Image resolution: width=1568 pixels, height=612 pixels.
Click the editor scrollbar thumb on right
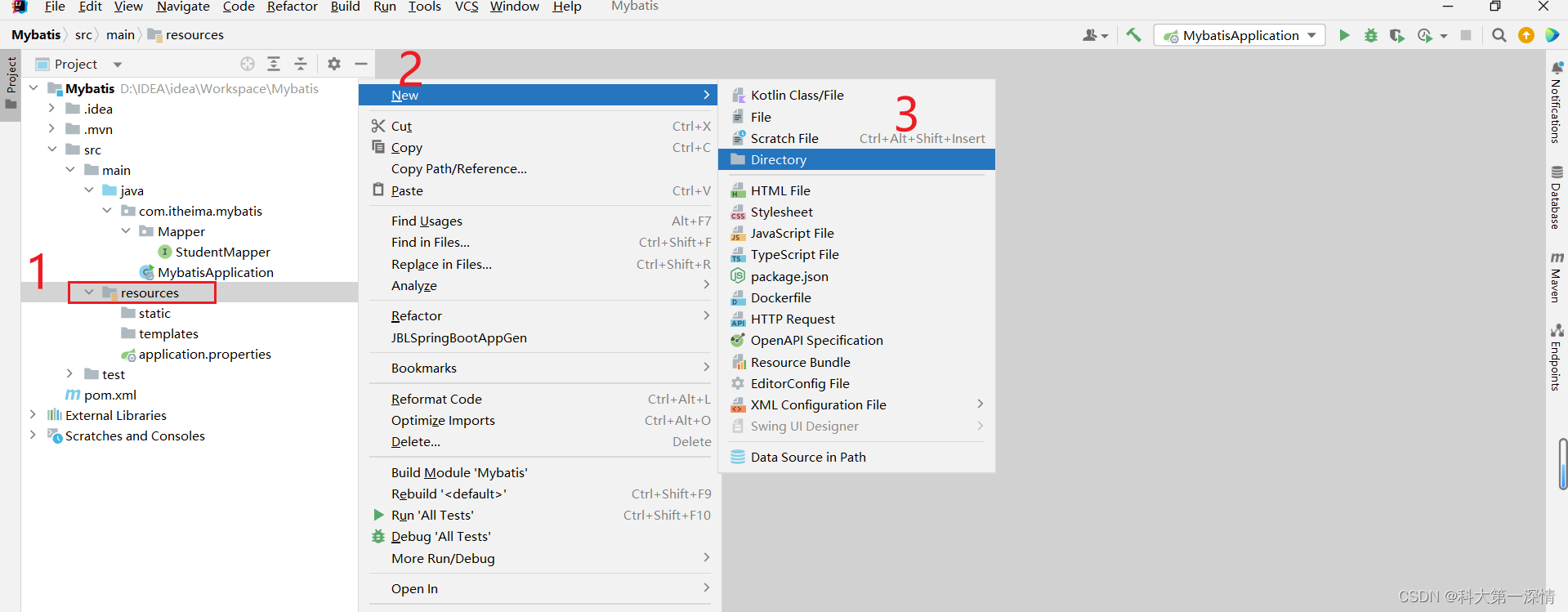click(x=1562, y=464)
